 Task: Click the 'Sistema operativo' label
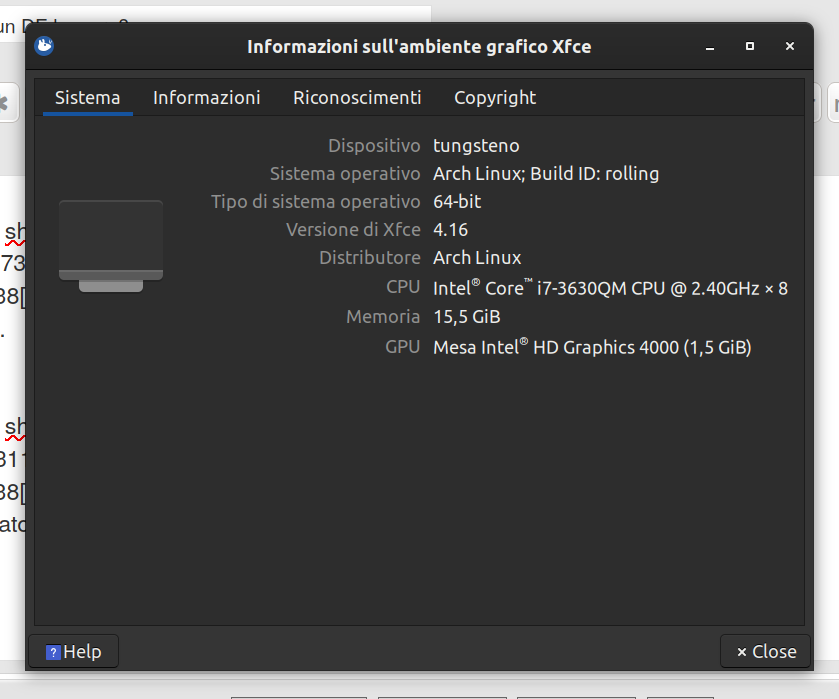pos(345,174)
